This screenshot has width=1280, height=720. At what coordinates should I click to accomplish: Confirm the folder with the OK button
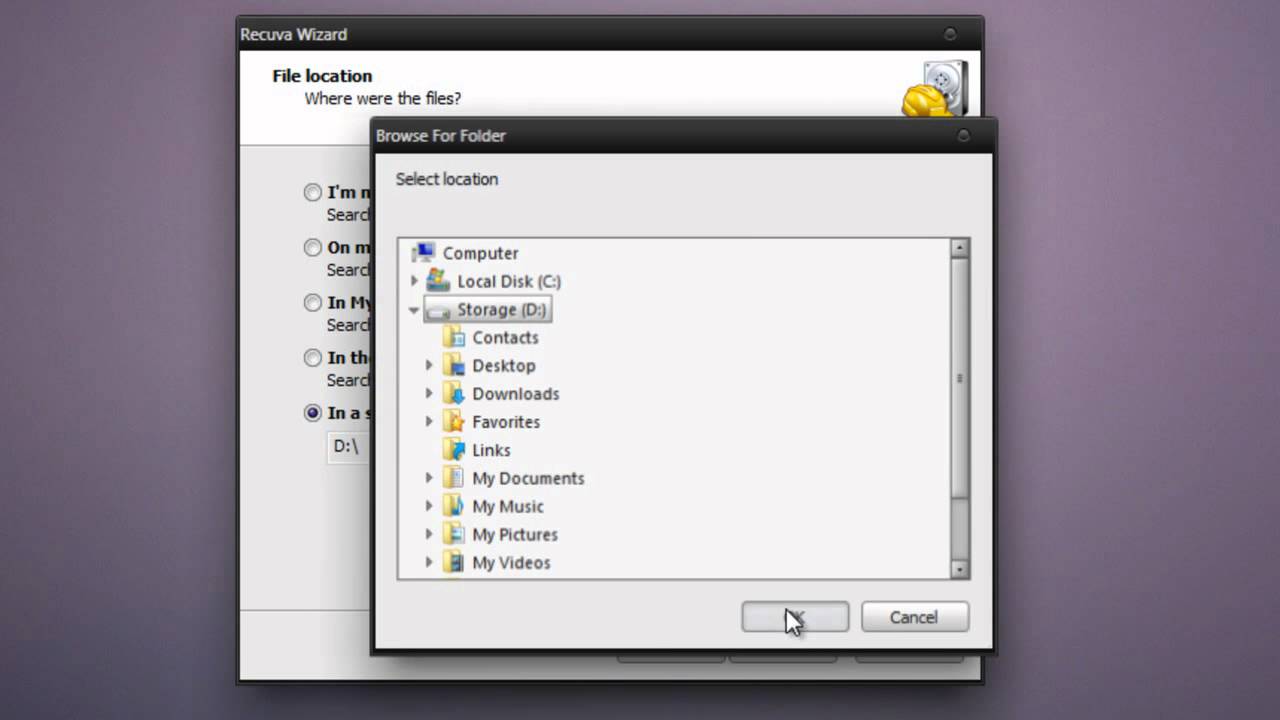point(795,617)
